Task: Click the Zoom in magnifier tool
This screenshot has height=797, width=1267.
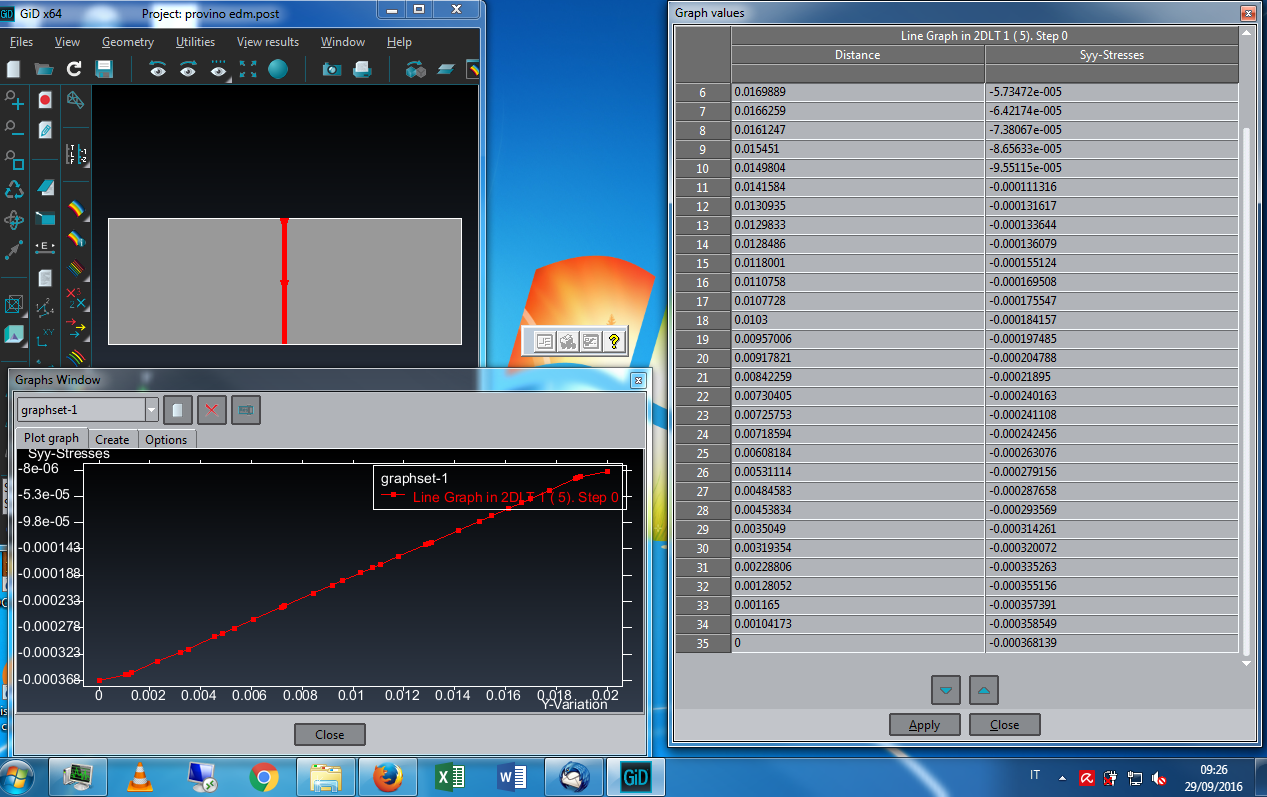Action: (x=14, y=100)
